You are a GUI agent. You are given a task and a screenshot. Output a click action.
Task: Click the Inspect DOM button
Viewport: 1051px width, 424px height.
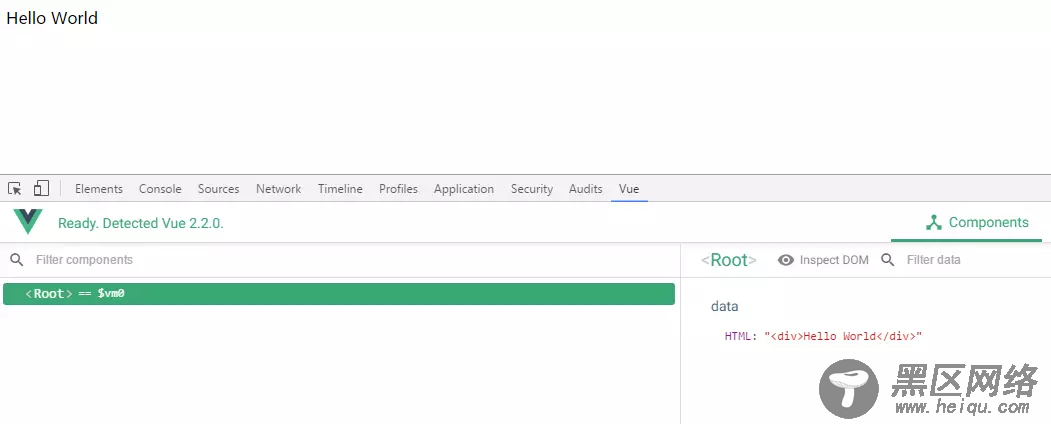coord(823,260)
